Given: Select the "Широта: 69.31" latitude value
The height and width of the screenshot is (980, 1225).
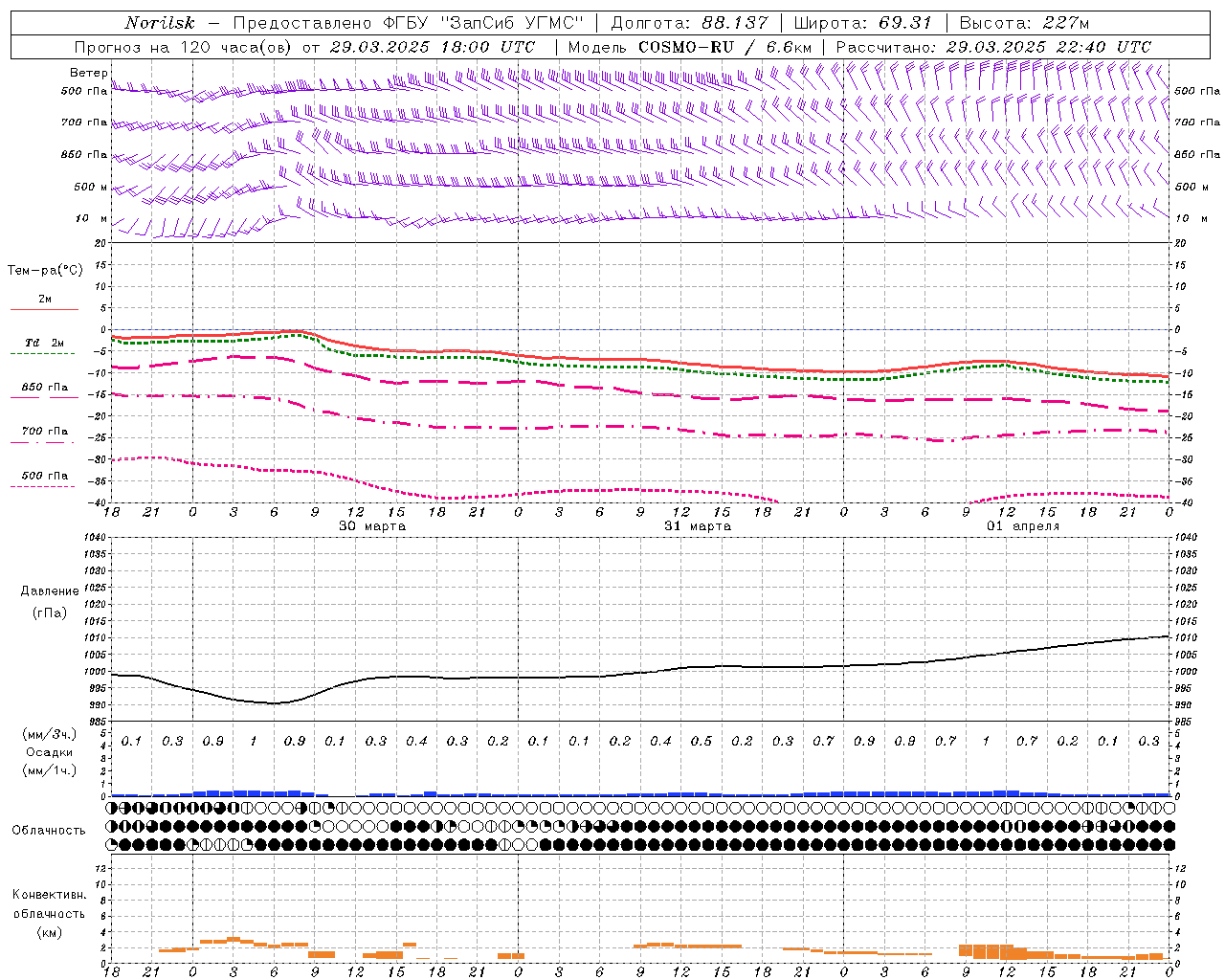Looking at the screenshot, I should [862, 23].
